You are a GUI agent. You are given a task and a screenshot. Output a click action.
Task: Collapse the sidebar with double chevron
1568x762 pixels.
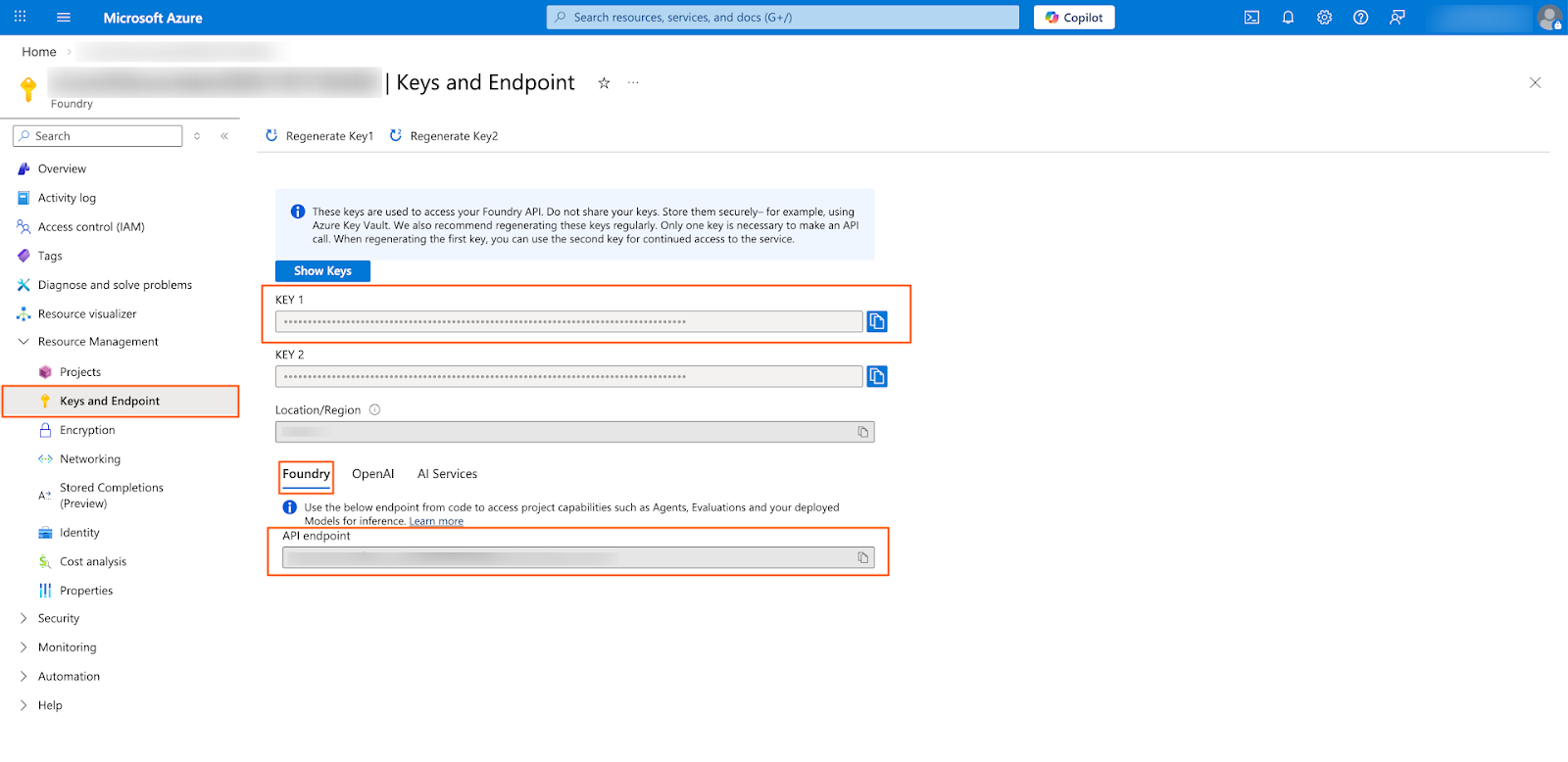click(x=224, y=136)
